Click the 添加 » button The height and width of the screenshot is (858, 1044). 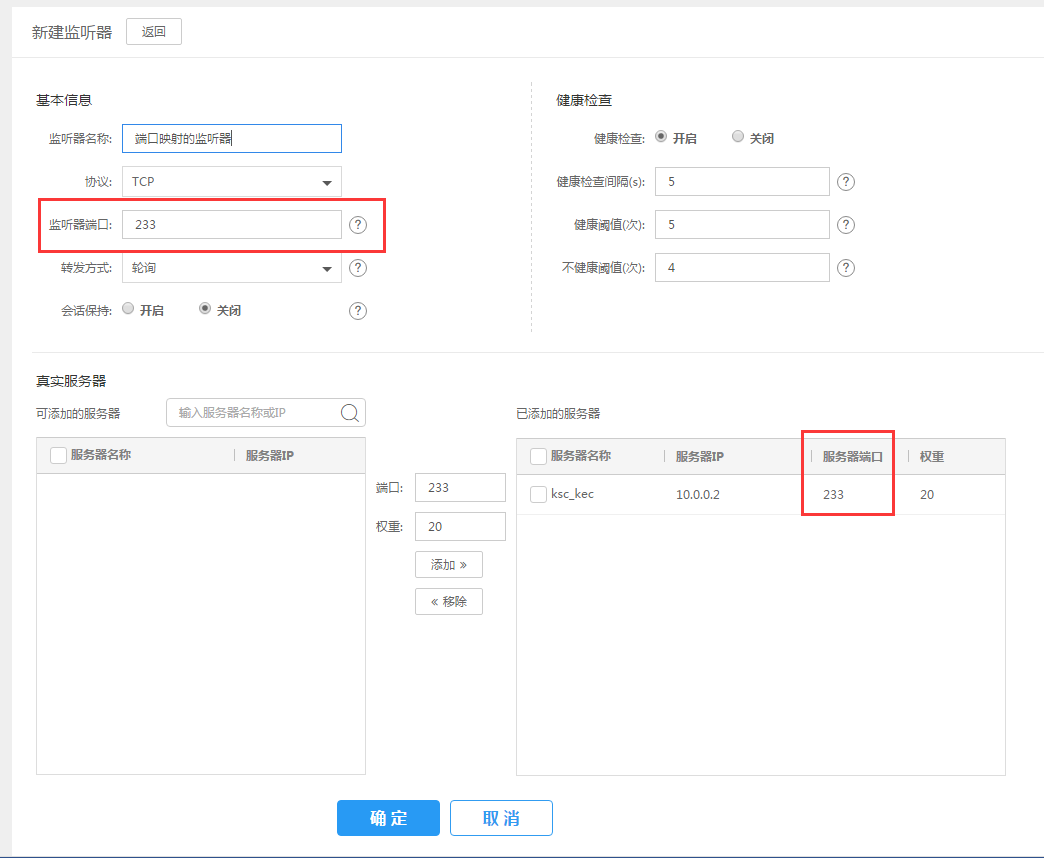(449, 564)
